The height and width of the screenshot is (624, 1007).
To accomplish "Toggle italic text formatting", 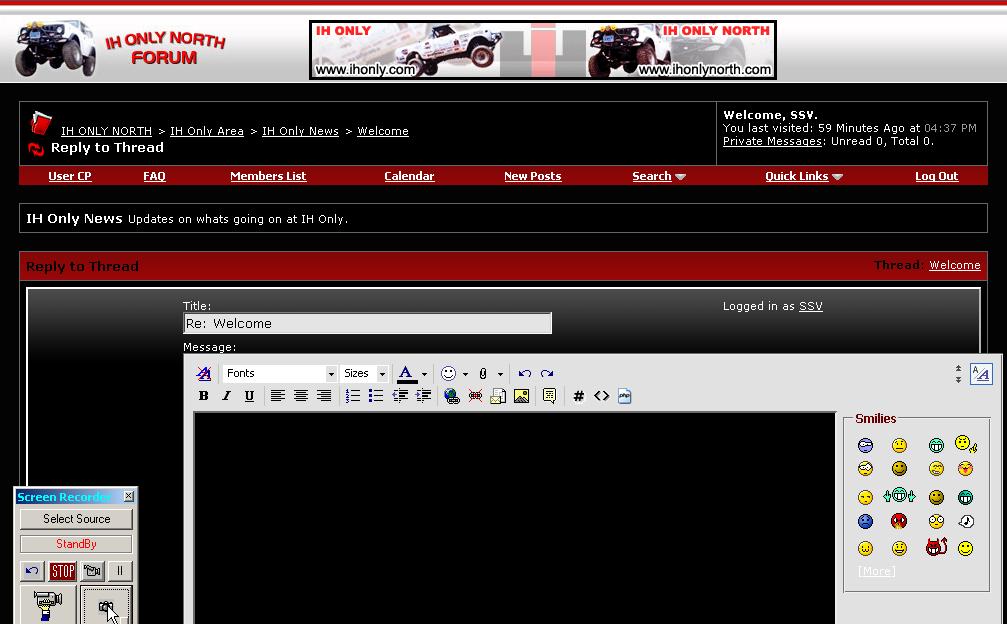I will [x=226, y=396].
